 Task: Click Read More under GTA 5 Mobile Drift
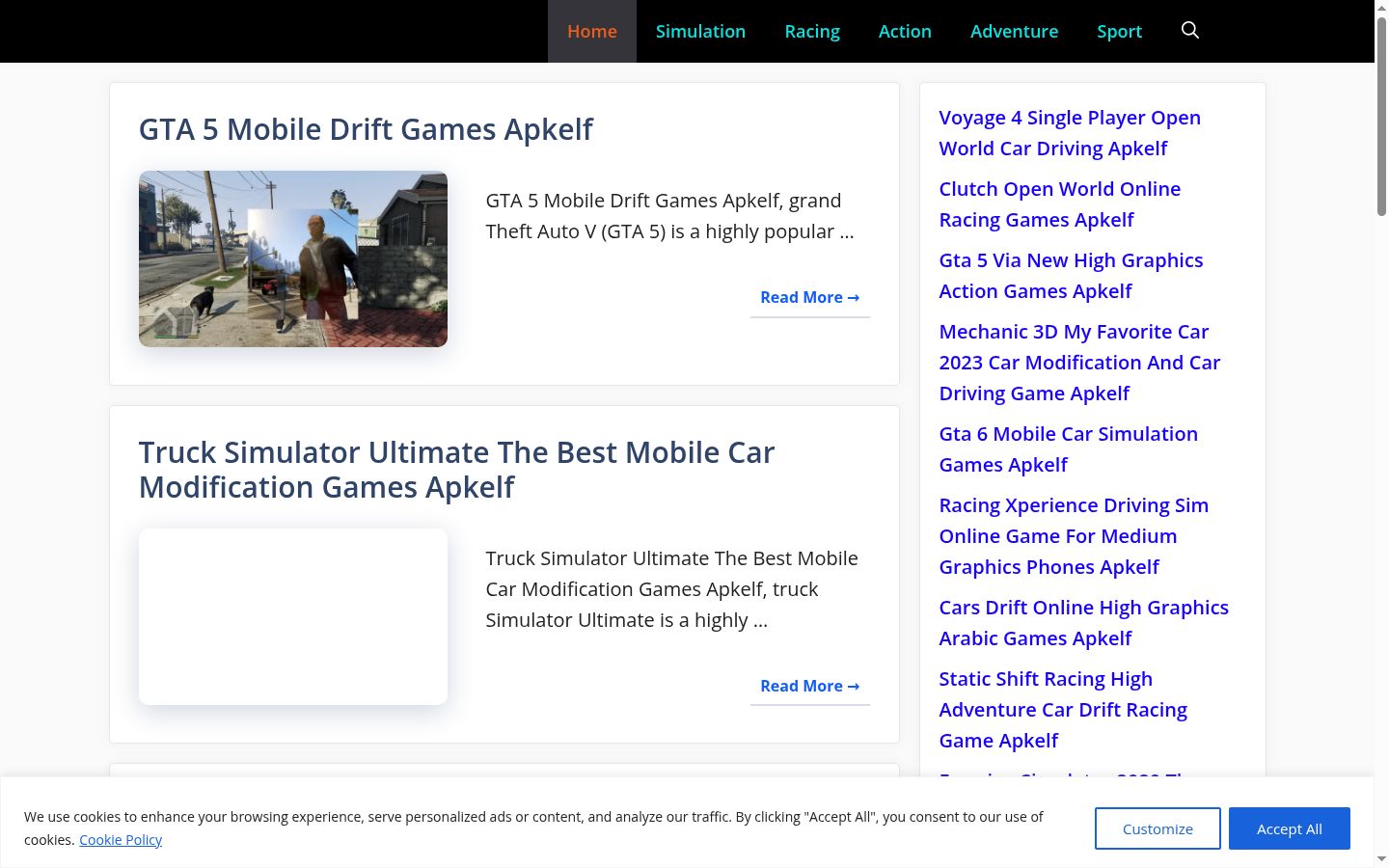tap(810, 297)
